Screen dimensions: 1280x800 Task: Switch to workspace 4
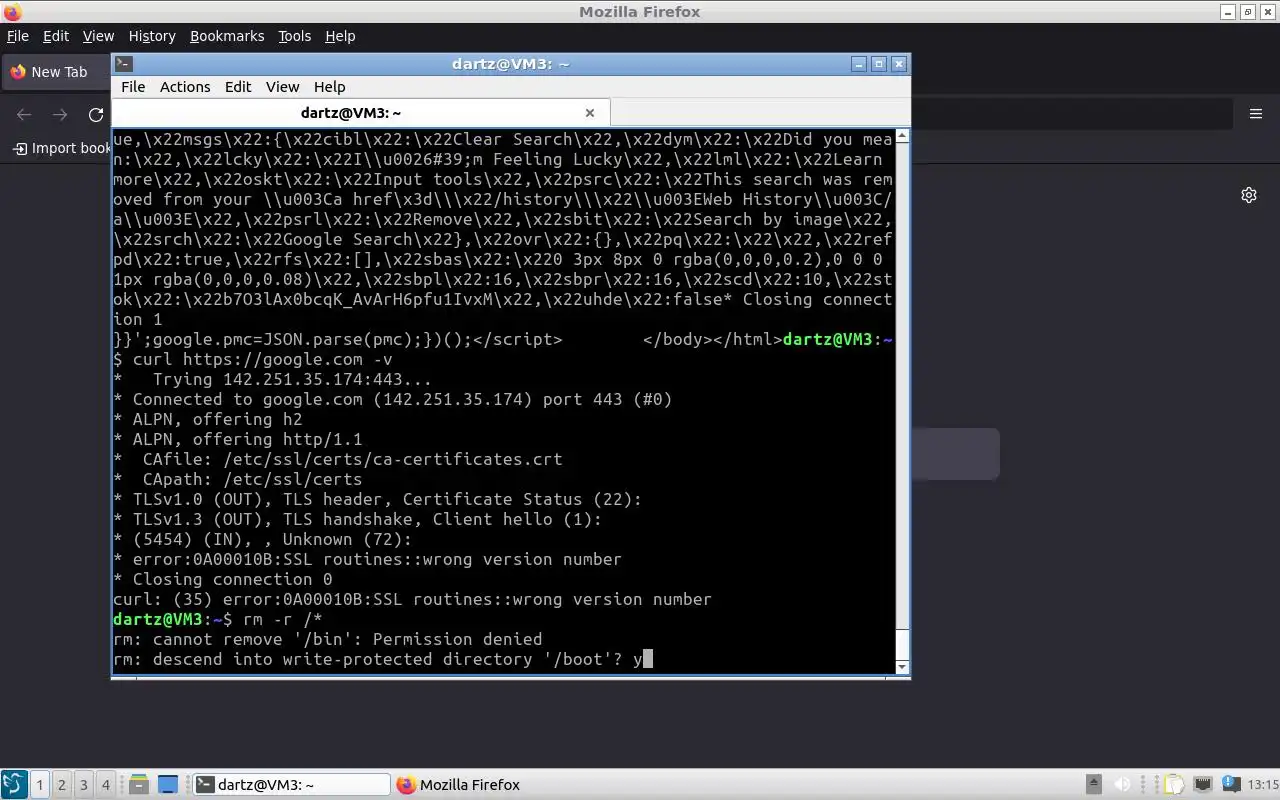pyautogui.click(x=105, y=785)
